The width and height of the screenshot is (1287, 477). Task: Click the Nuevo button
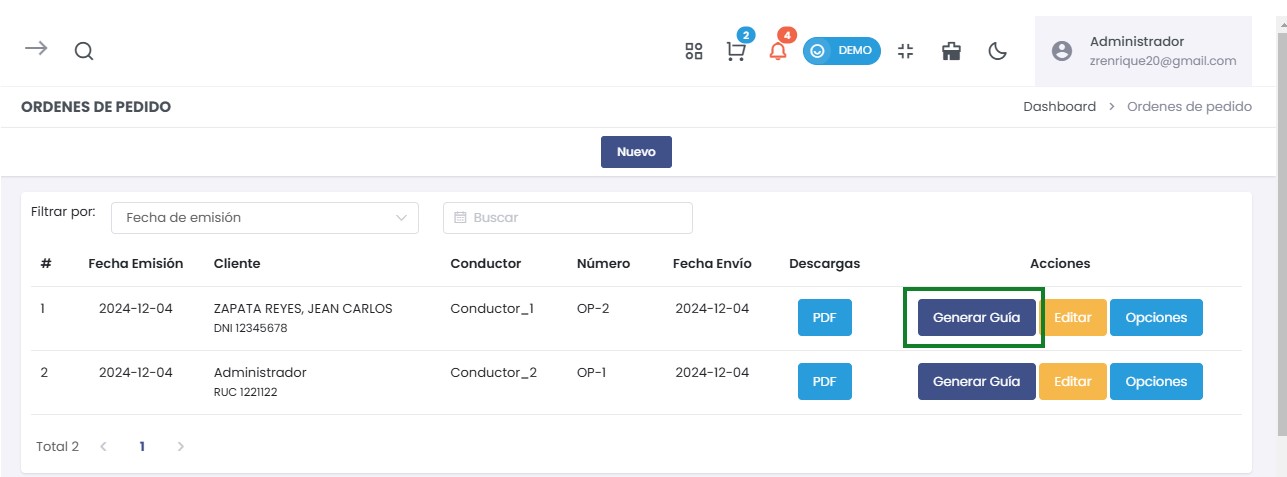(x=636, y=152)
